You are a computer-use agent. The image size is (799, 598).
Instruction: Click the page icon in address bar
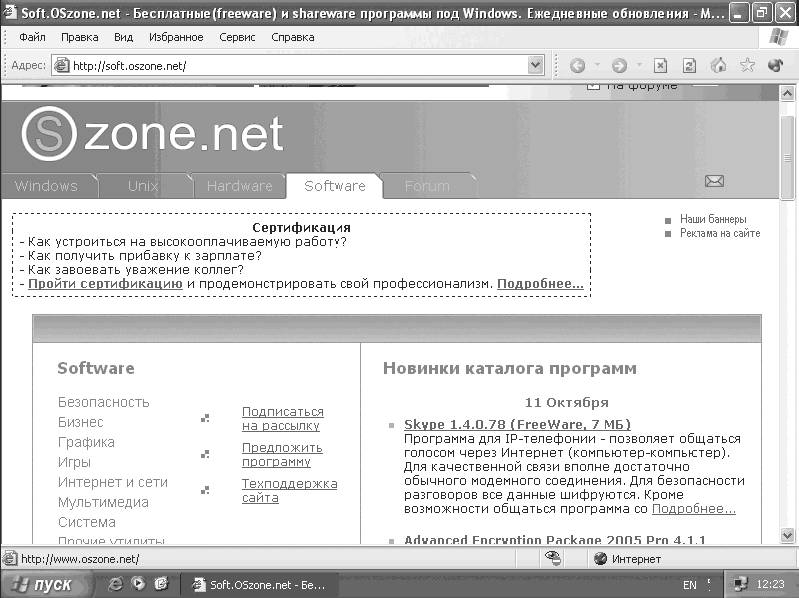click(62, 65)
